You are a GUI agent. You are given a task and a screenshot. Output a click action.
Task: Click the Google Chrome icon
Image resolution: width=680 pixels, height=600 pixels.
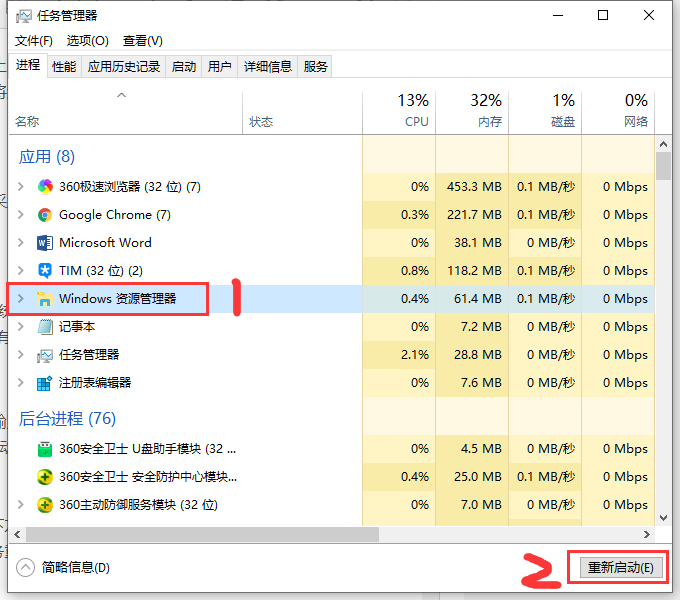pyautogui.click(x=45, y=215)
